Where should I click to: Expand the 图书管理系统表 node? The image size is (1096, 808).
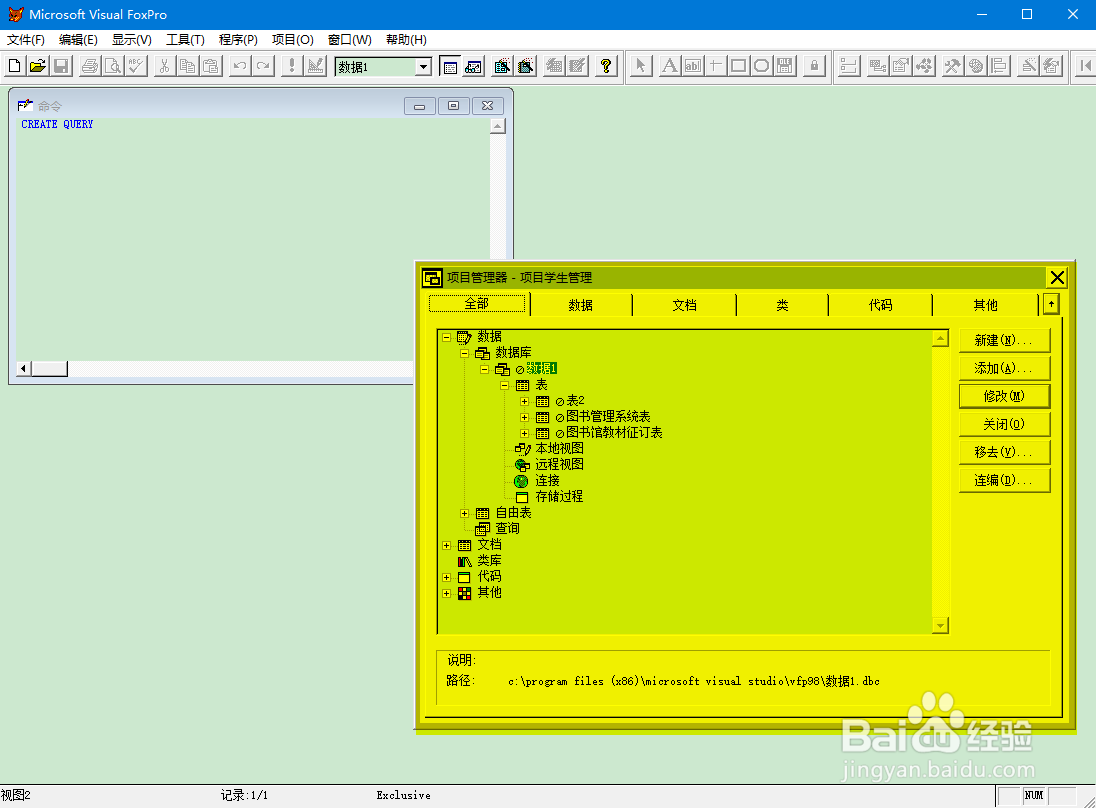[524, 417]
